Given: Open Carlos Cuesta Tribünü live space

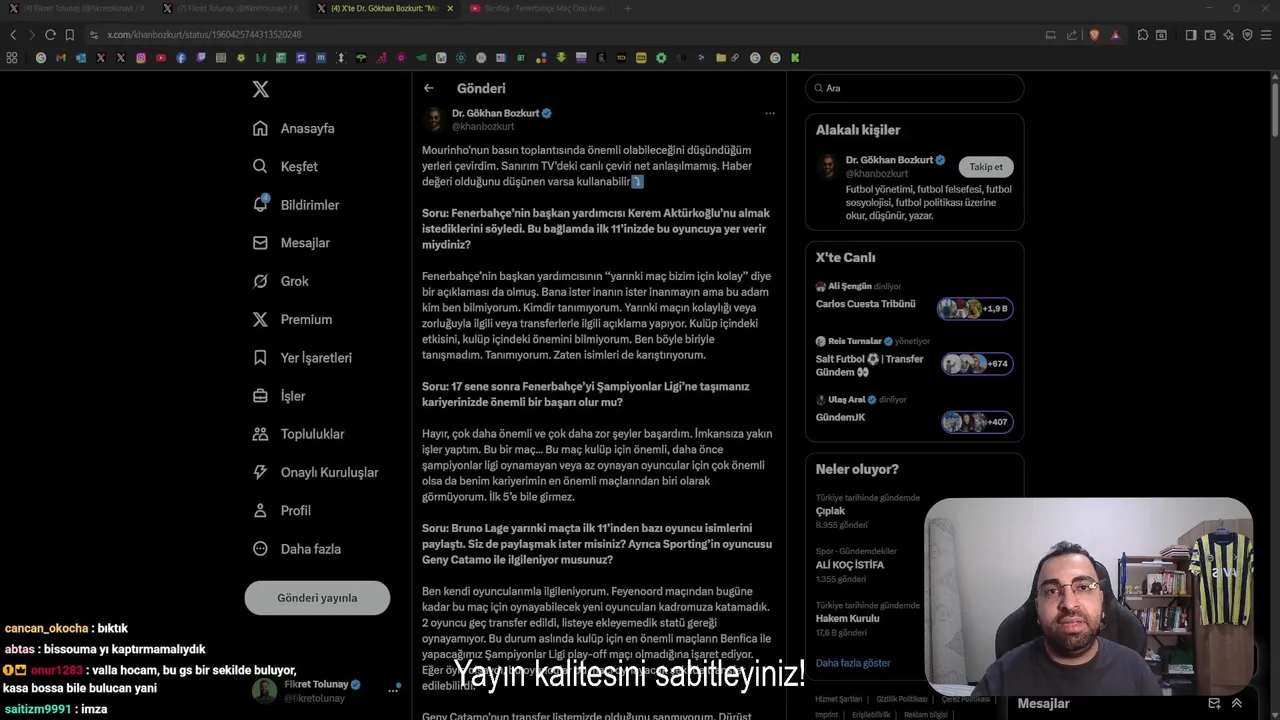Looking at the screenshot, I should coord(914,297).
